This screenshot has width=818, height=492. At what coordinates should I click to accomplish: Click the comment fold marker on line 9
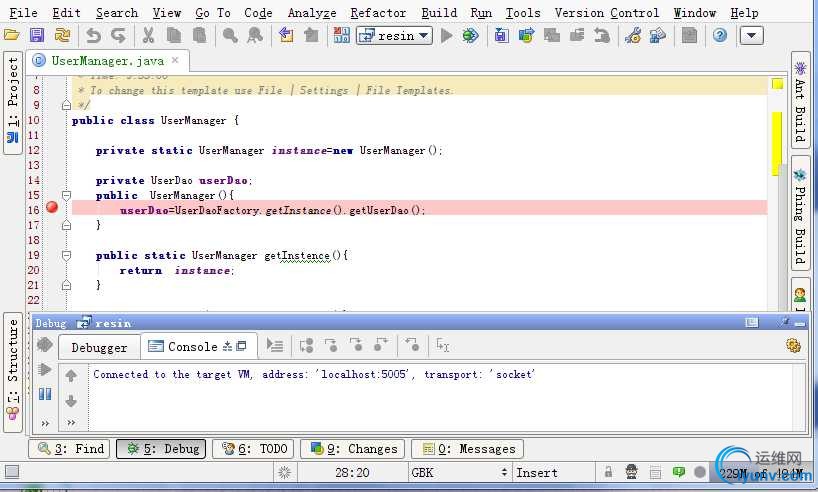[x=66, y=105]
